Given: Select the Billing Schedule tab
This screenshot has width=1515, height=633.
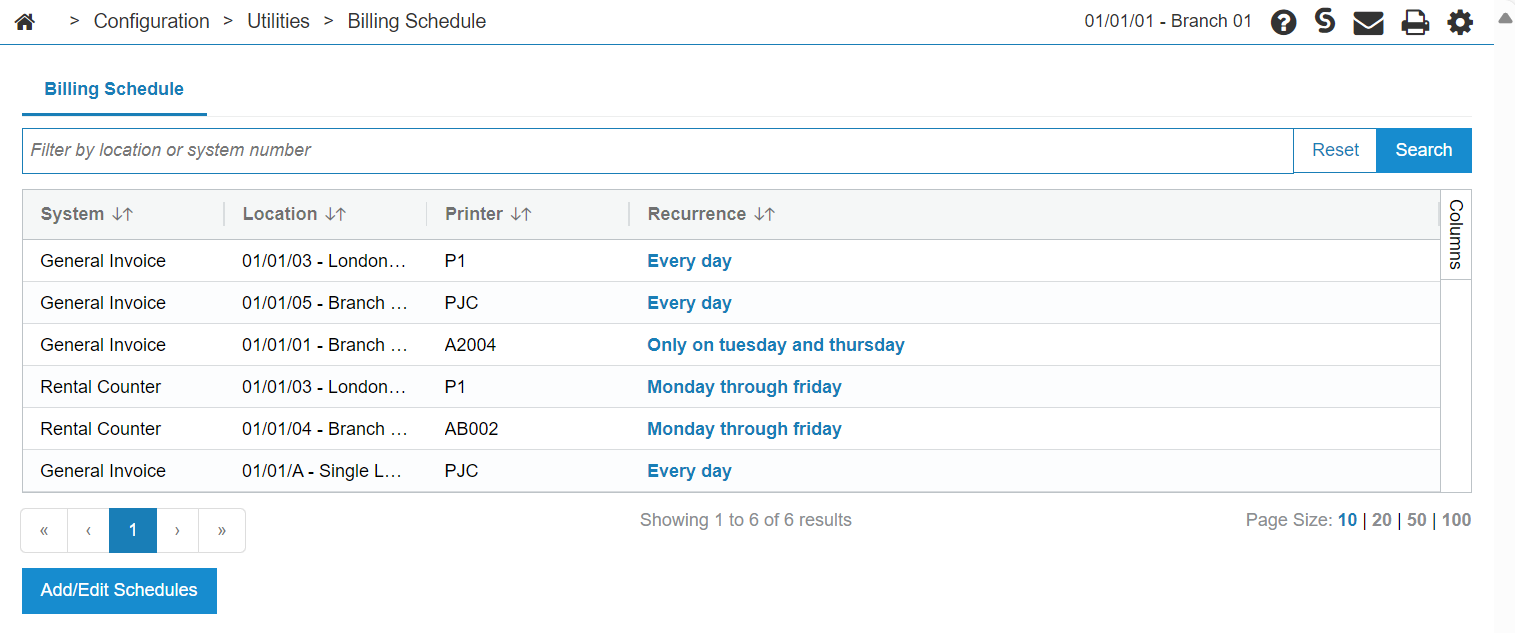Looking at the screenshot, I should [114, 89].
